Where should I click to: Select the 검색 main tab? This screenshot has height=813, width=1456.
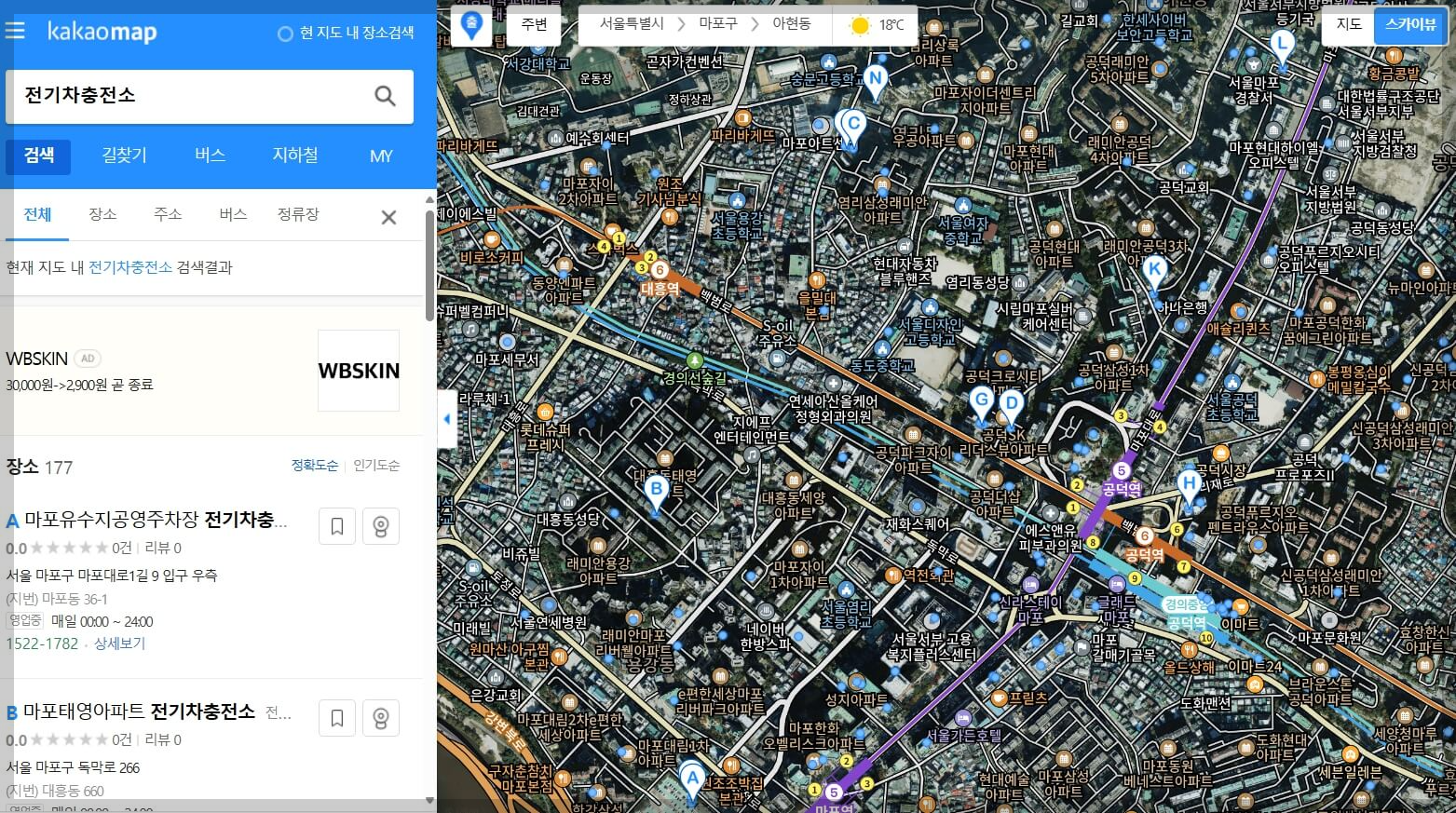(39, 156)
